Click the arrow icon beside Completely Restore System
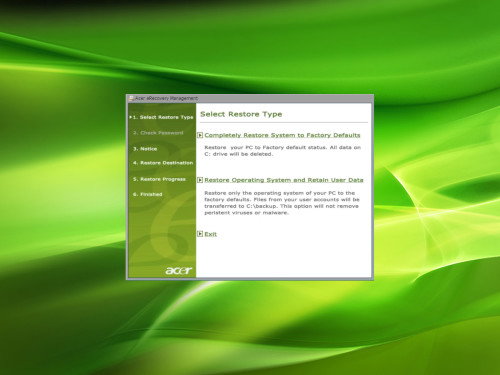This screenshot has width=500, height=375. click(x=200, y=135)
